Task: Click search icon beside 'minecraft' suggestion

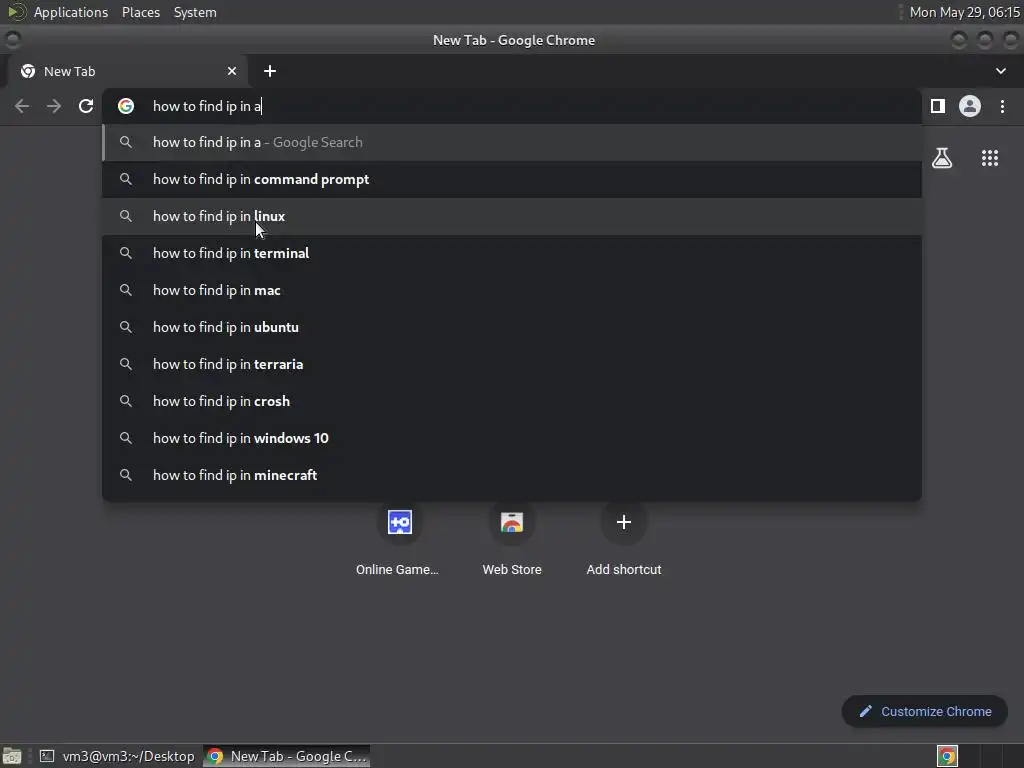Action: coord(126,475)
